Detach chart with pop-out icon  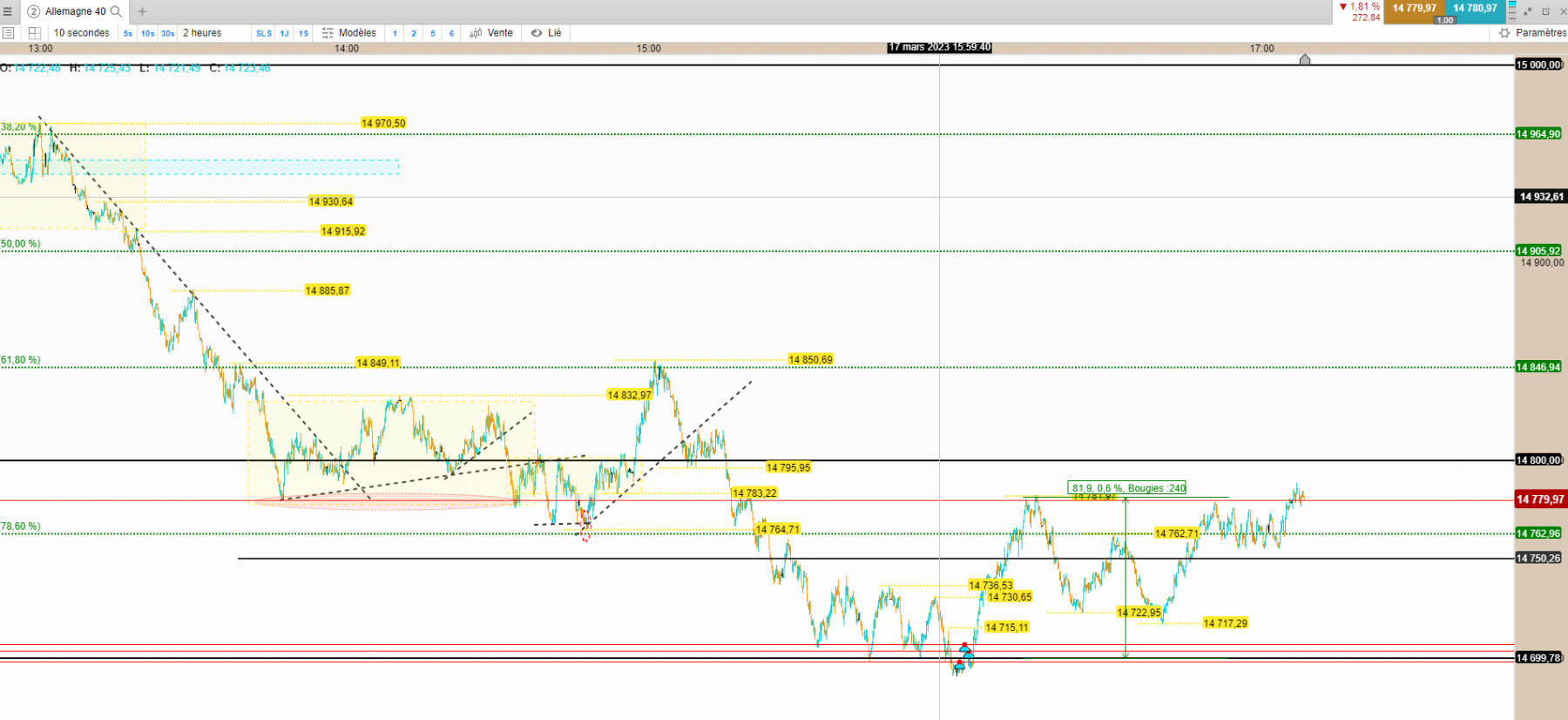click(1545, 11)
